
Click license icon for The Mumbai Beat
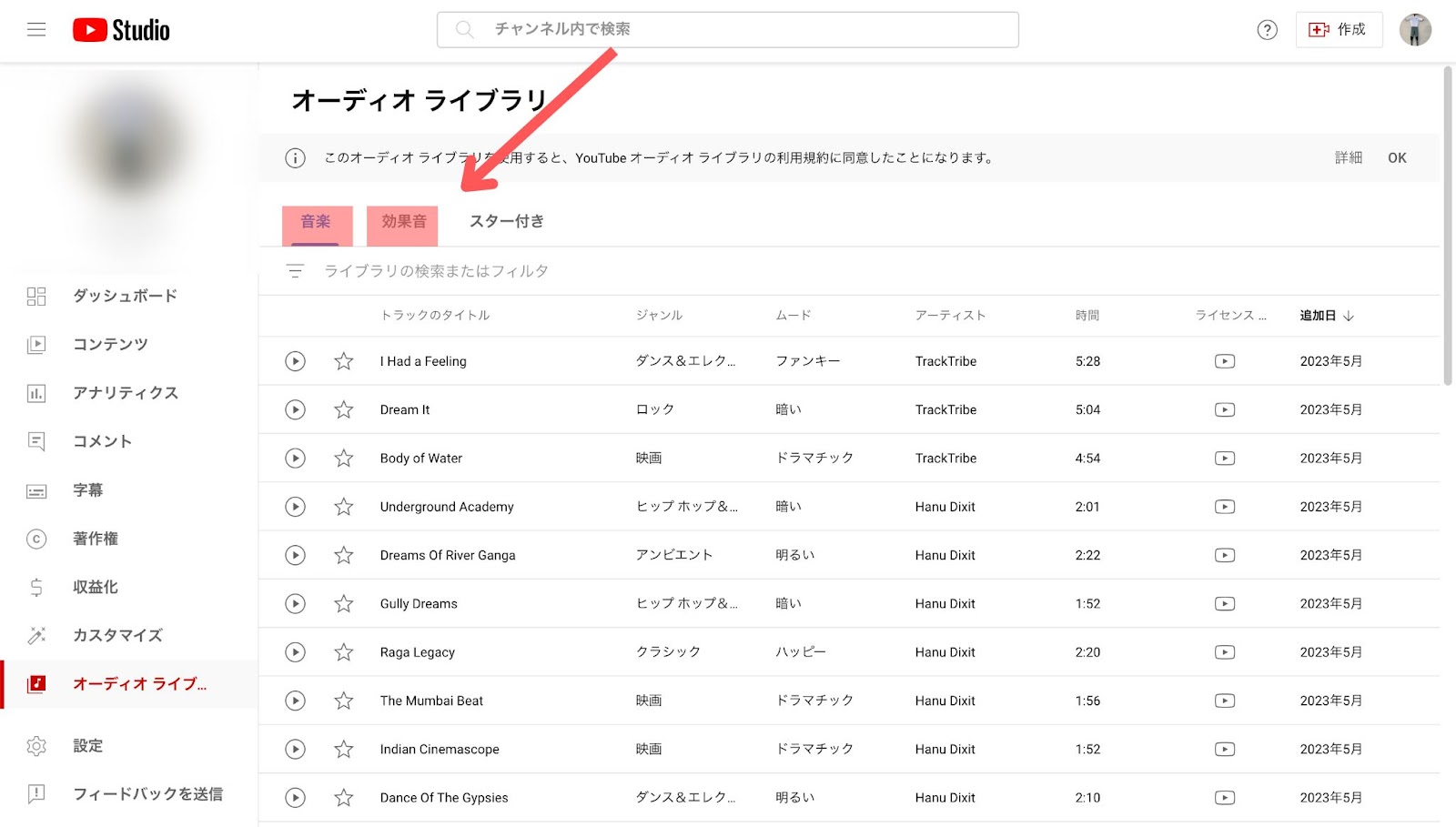coord(1225,701)
